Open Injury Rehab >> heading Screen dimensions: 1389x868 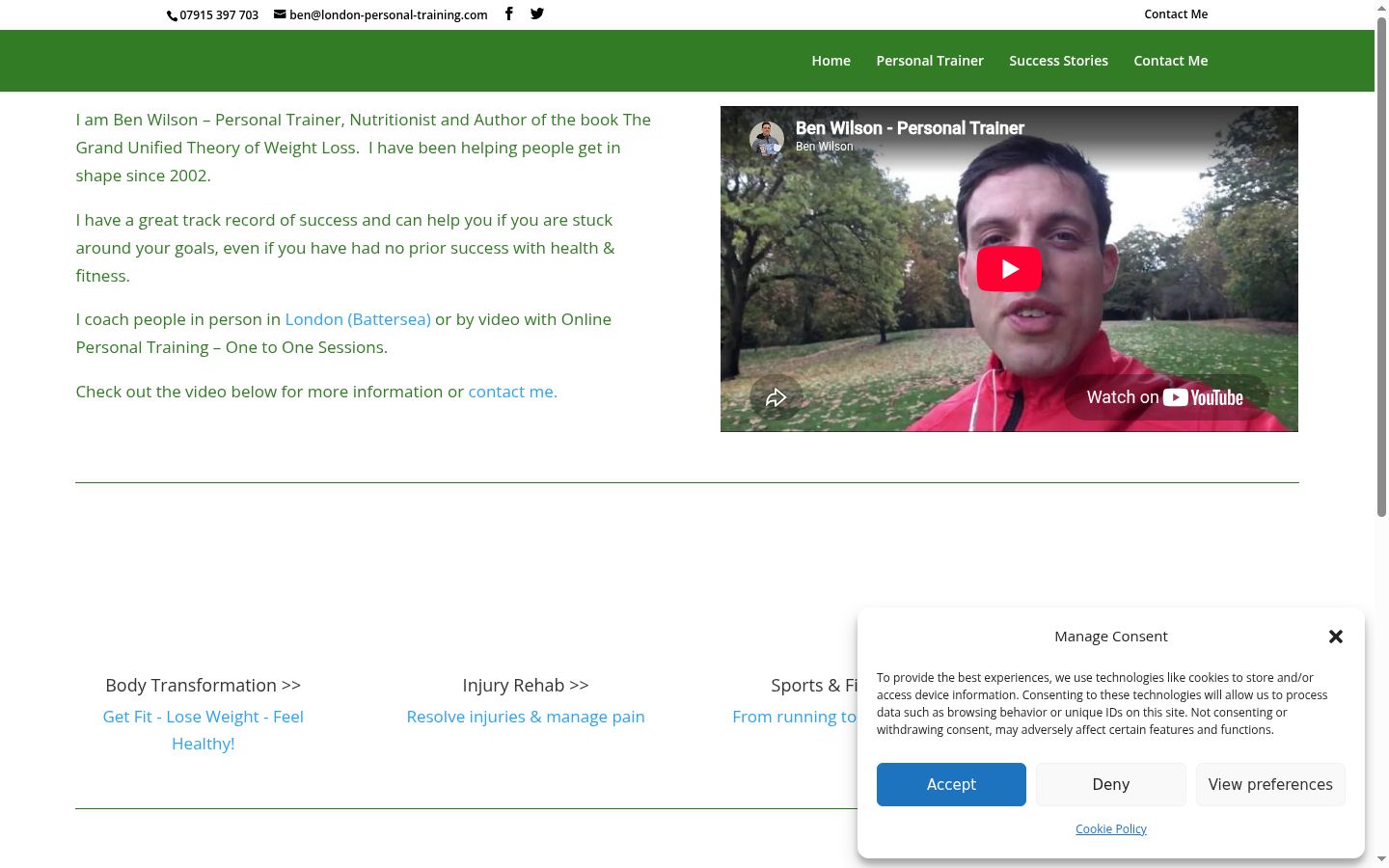point(526,685)
